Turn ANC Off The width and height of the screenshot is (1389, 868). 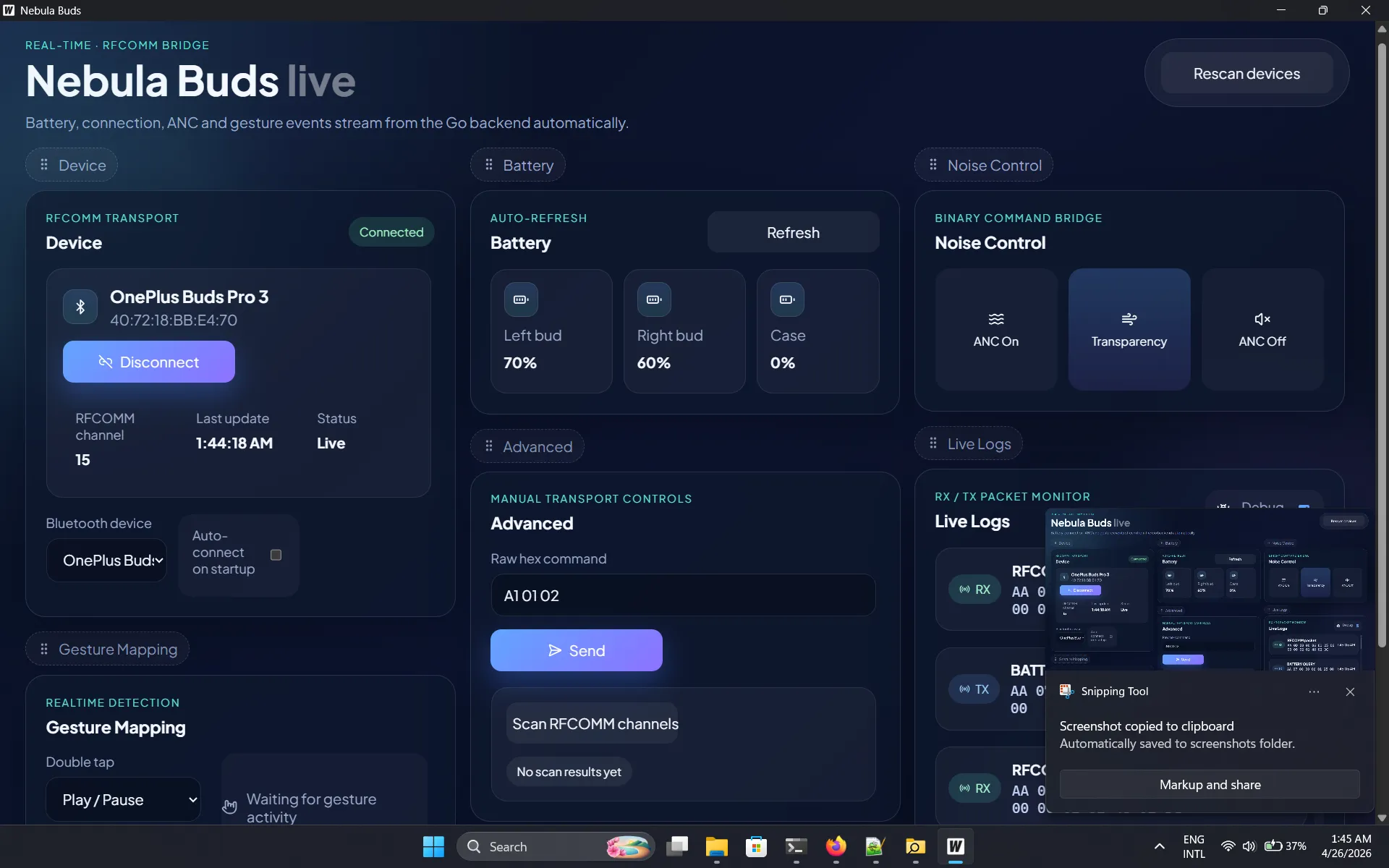click(x=1262, y=330)
